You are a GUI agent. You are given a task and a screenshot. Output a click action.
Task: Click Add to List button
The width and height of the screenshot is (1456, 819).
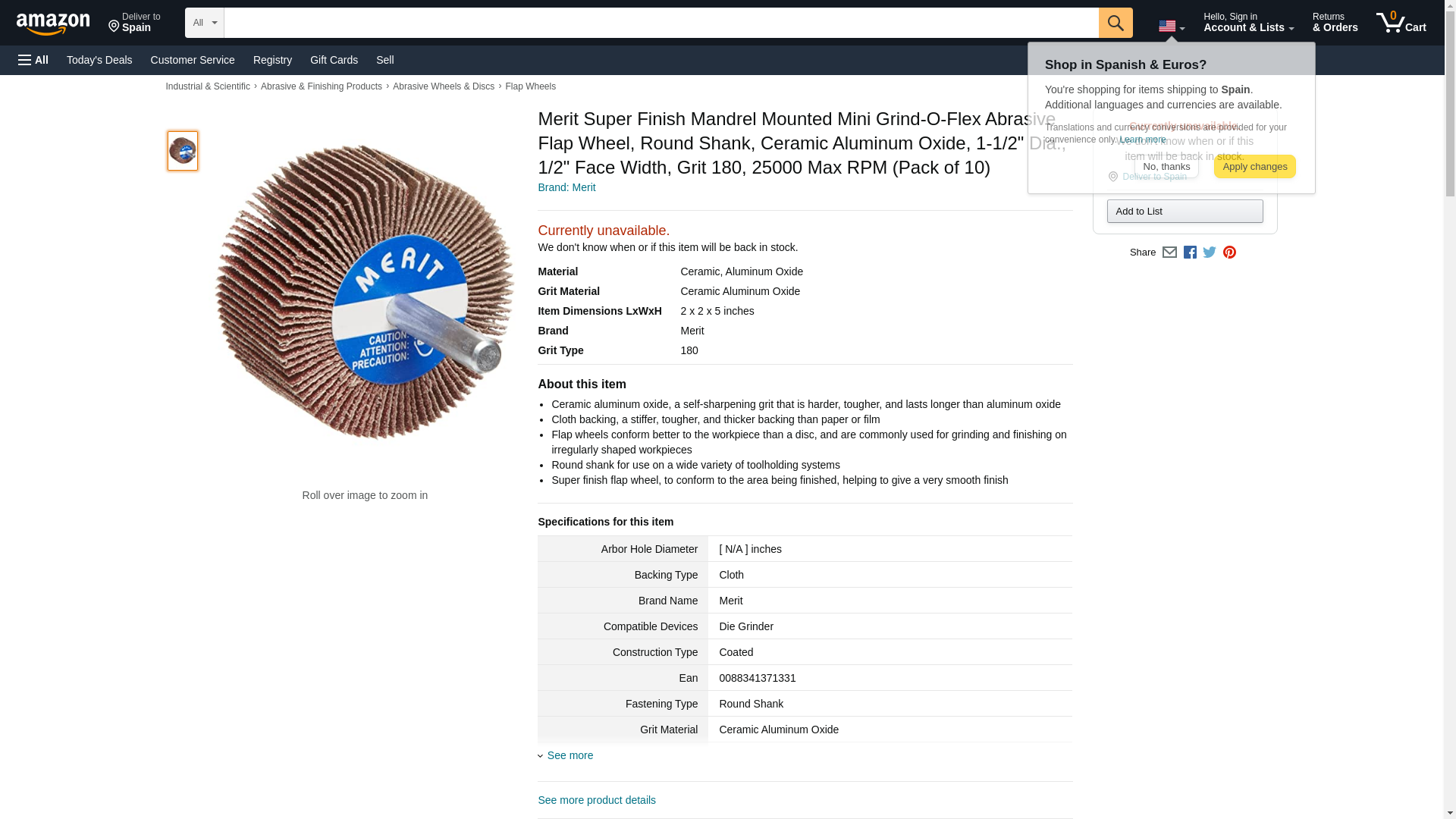tap(1184, 212)
